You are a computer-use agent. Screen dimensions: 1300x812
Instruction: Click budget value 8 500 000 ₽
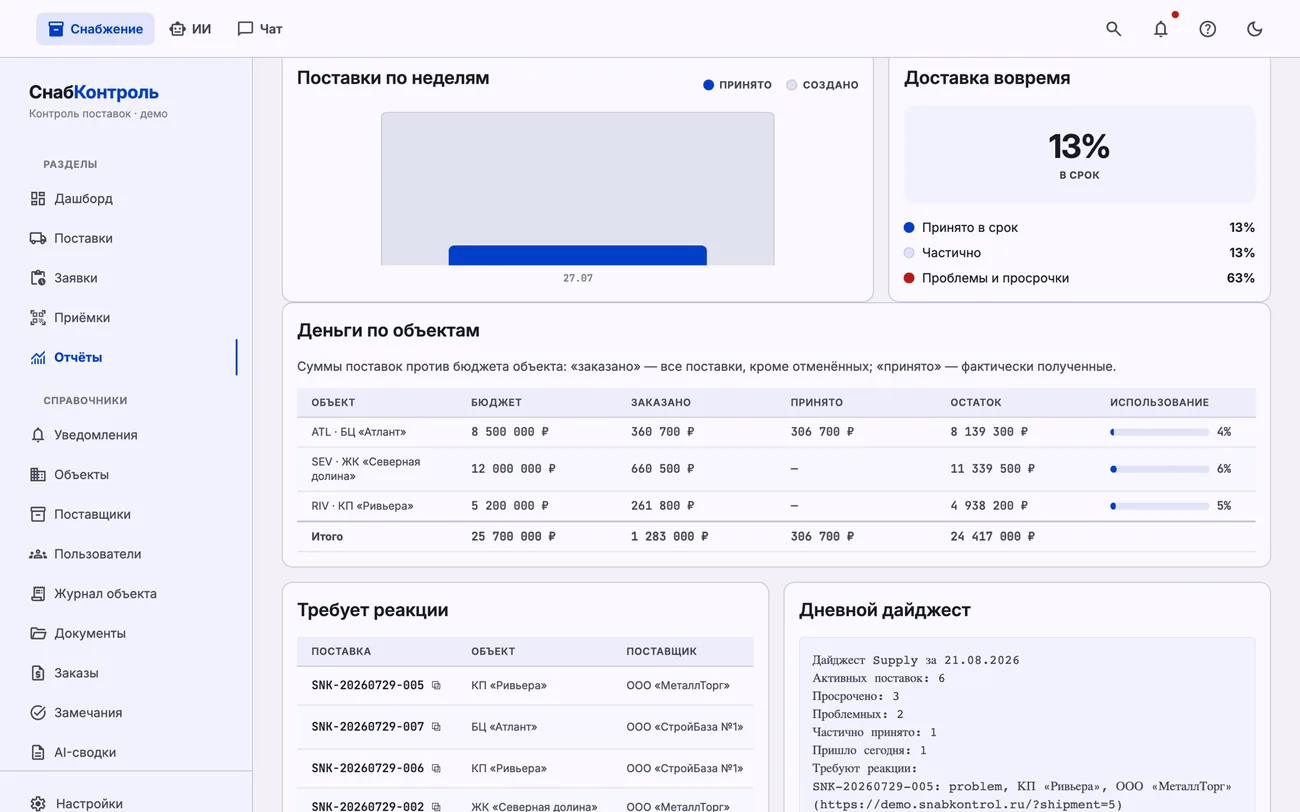pos(510,432)
